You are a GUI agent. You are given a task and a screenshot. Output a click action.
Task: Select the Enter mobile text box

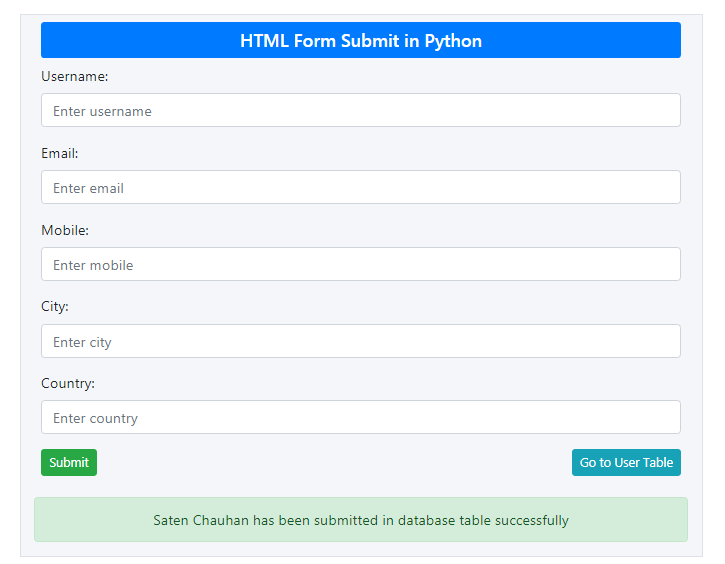point(361,264)
